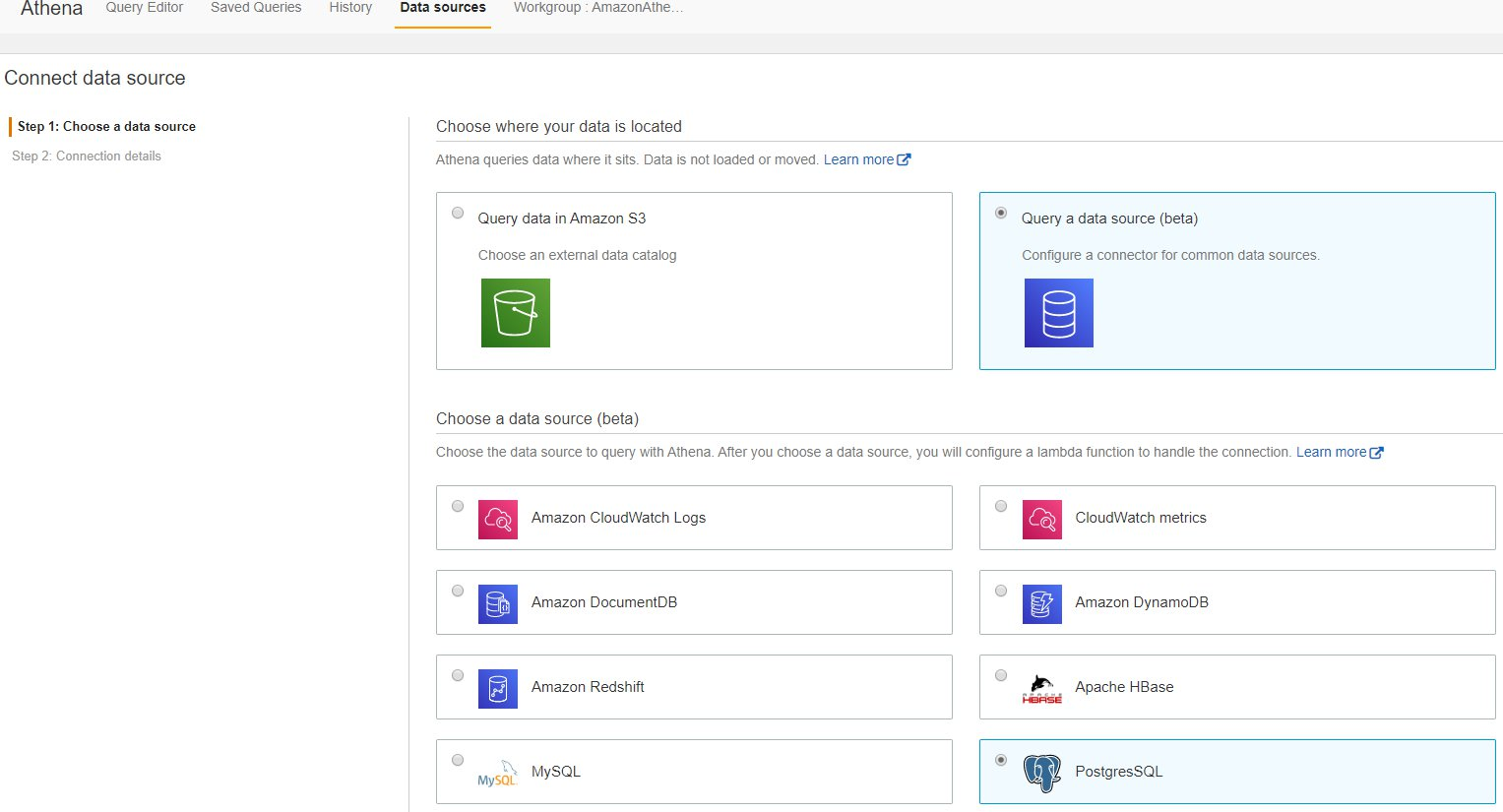Click the CloudWatch metrics icon

(1042, 519)
